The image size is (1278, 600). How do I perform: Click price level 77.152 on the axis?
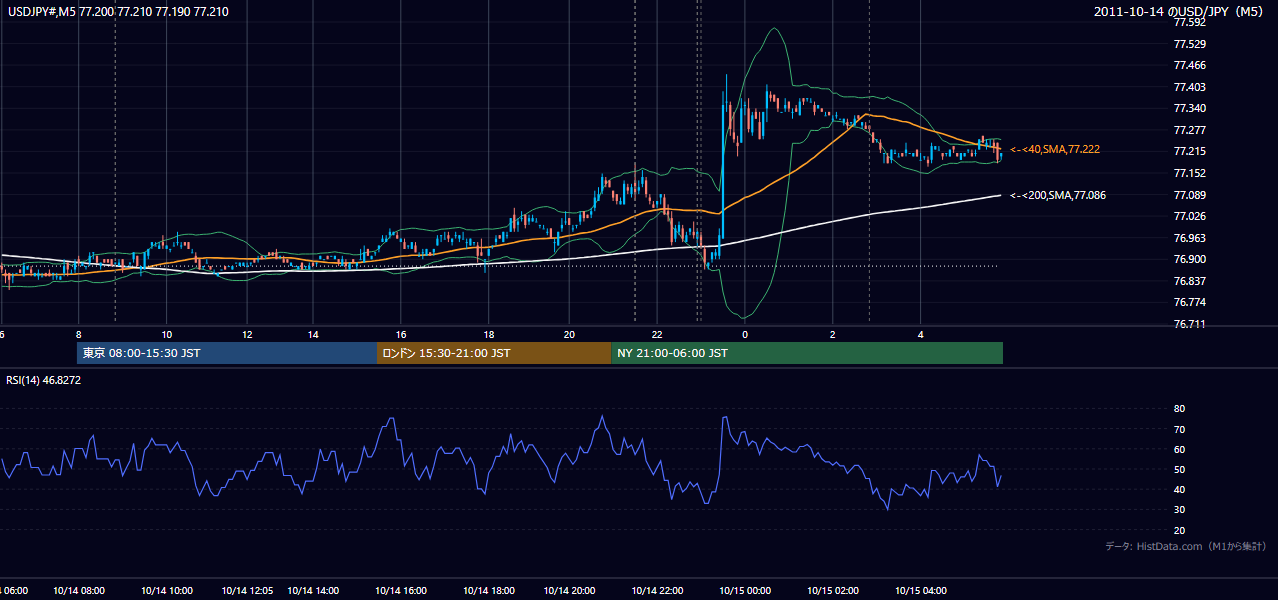click(1189, 173)
